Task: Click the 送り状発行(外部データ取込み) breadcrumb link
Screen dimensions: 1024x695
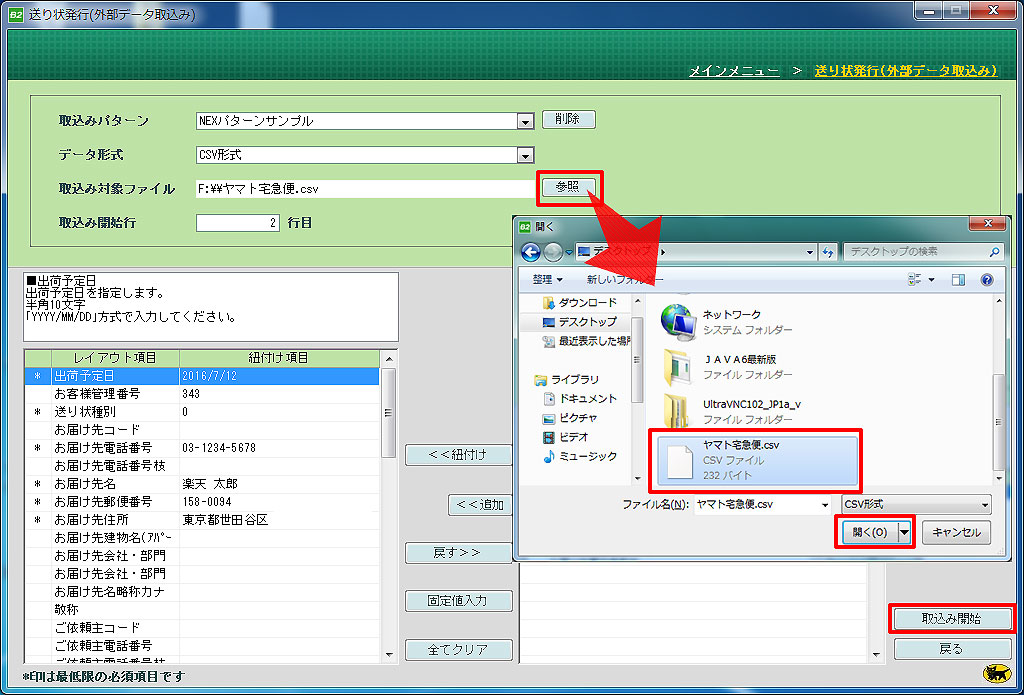Action: pos(906,71)
